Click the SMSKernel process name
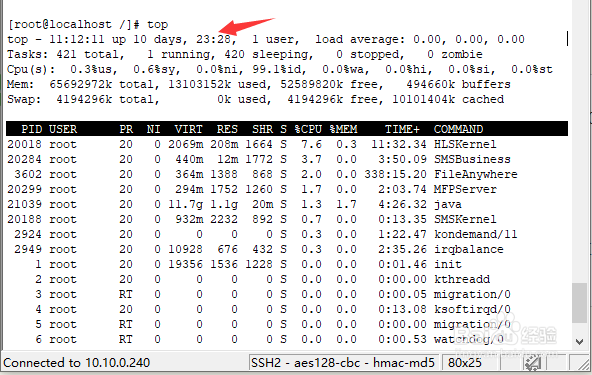592x375 pixels. click(465, 219)
